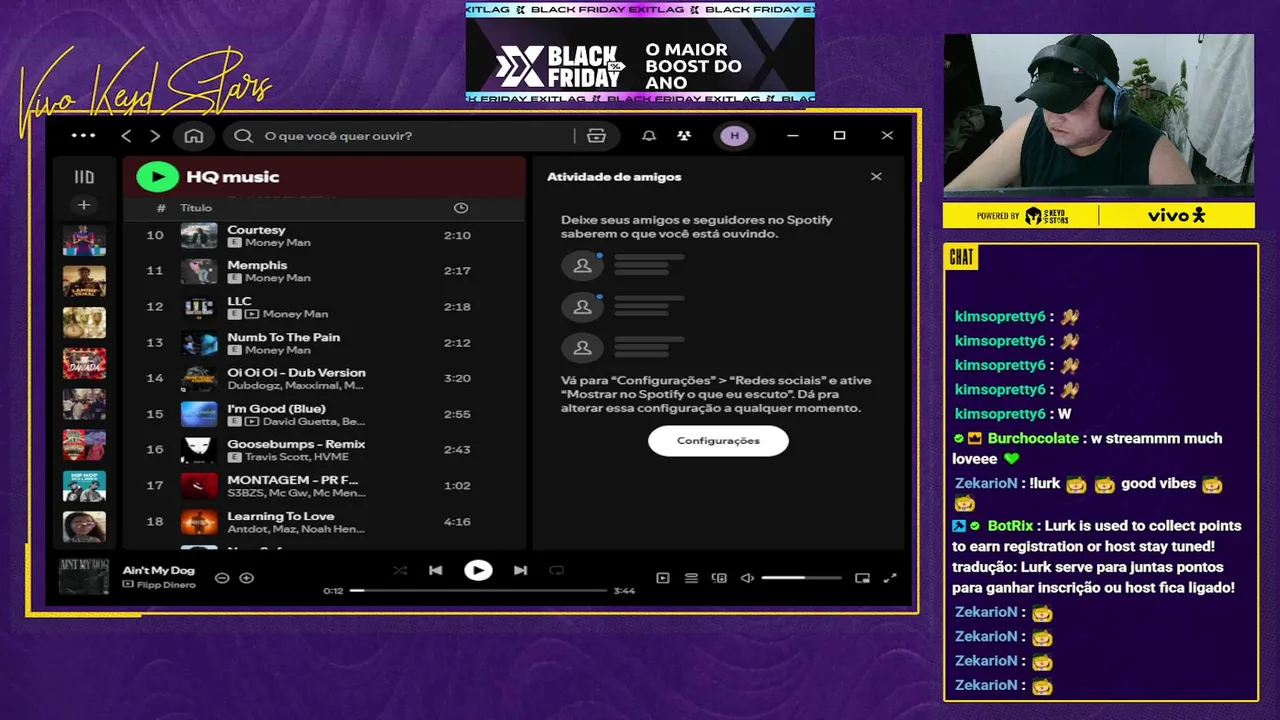This screenshot has height=720, width=1280.
Task: Open the Browse icon in search bar
Action: pos(597,136)
